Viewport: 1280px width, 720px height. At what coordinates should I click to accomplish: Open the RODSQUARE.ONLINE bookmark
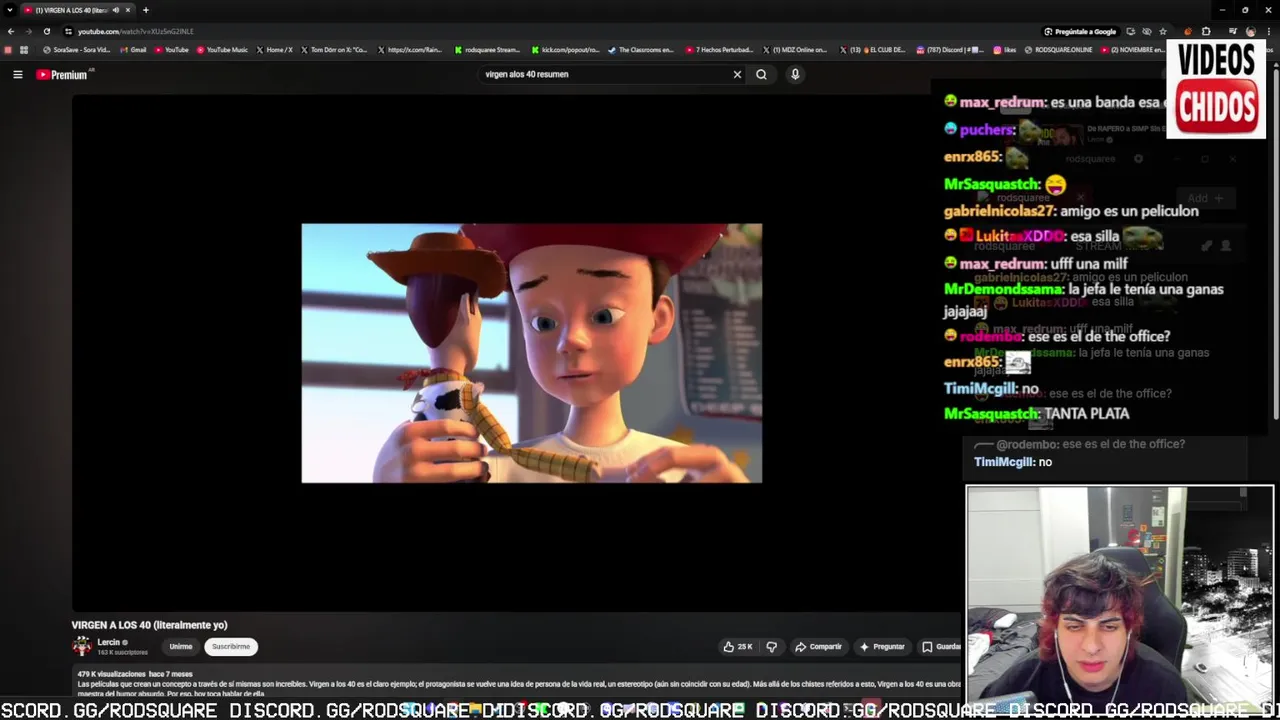1059,50
